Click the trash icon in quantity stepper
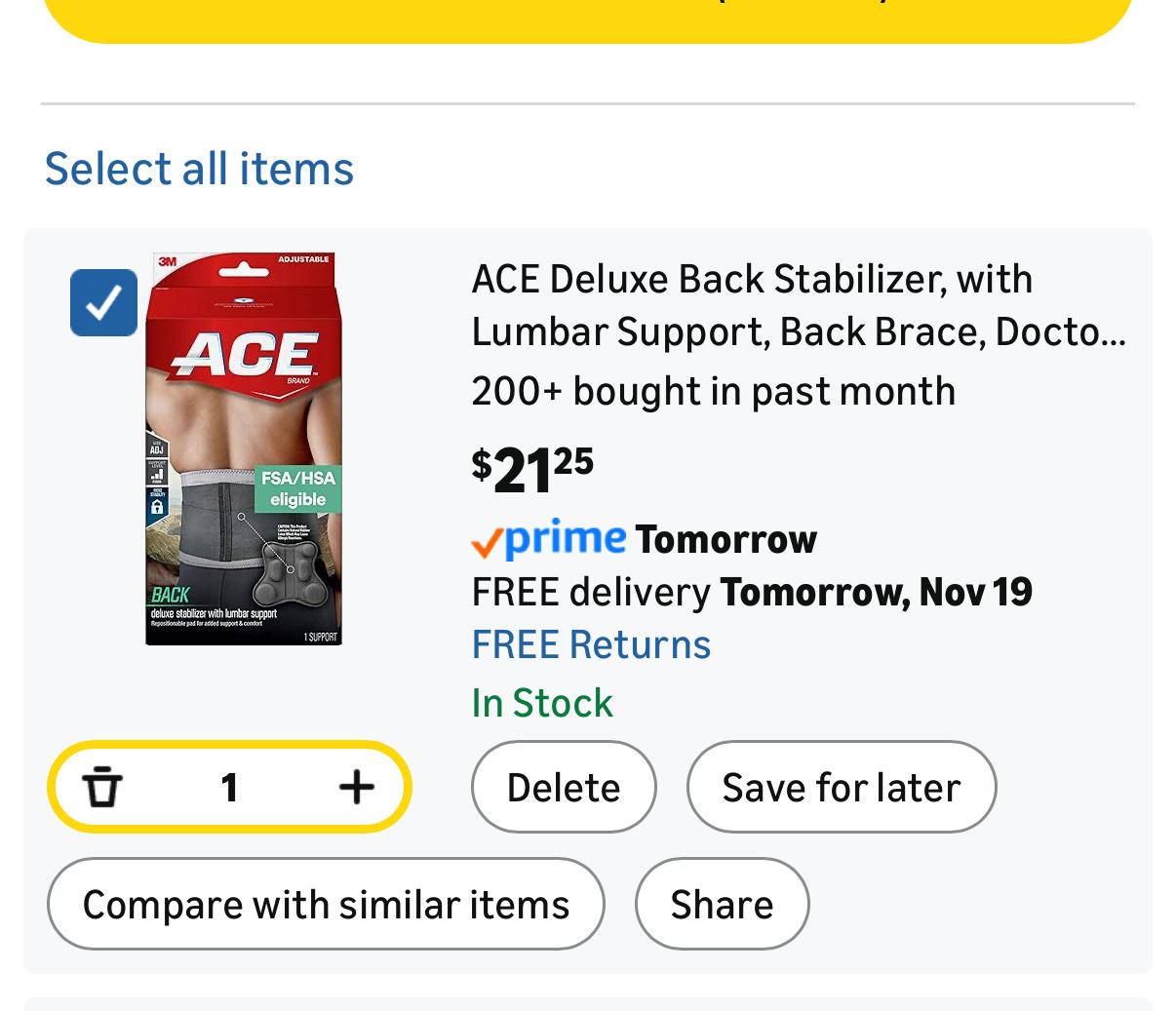1176x1011 pixels. [102, 787]
